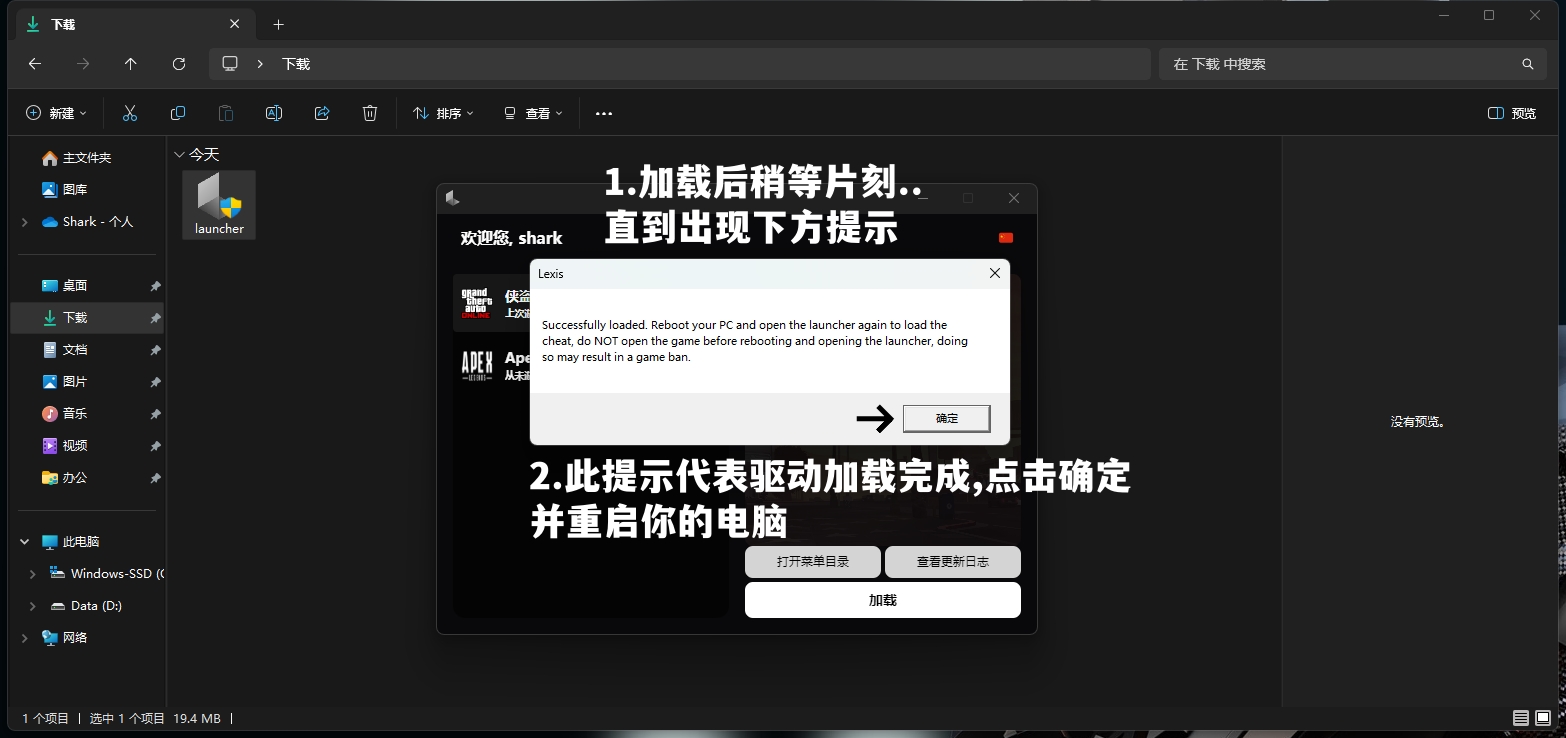Viewport: 1566px width, 738px height.
Task: Select the Cut icon on the toolbar
Action: tap(129, 113)
